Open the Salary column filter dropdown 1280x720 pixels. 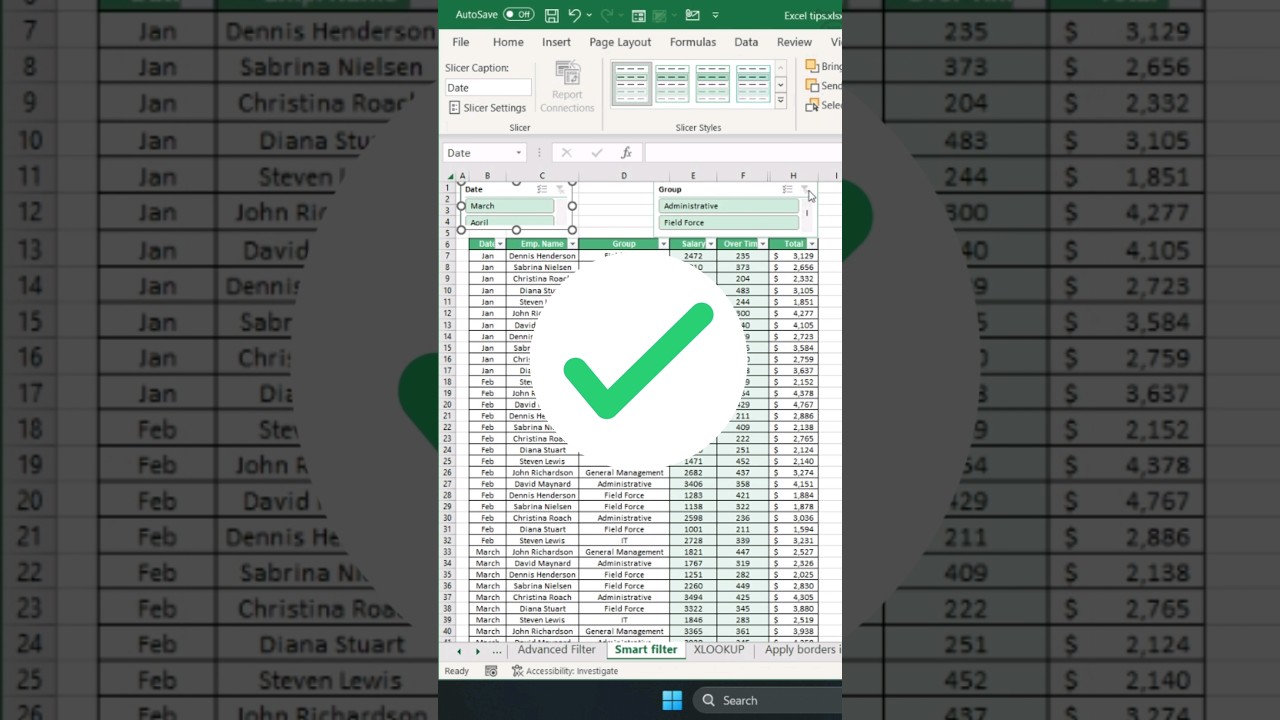(x=711, y=244)
